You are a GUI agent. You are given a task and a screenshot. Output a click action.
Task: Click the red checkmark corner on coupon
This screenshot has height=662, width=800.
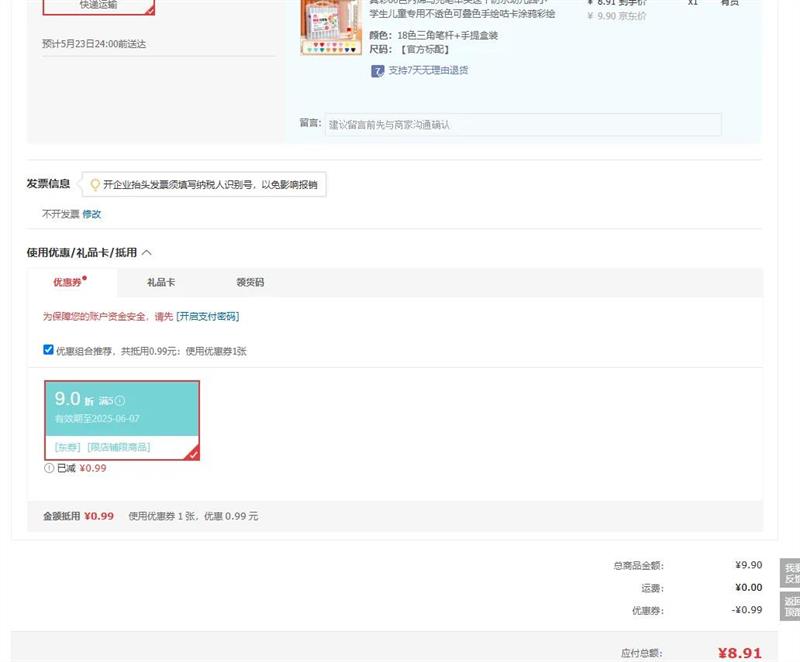coord(193,454)
